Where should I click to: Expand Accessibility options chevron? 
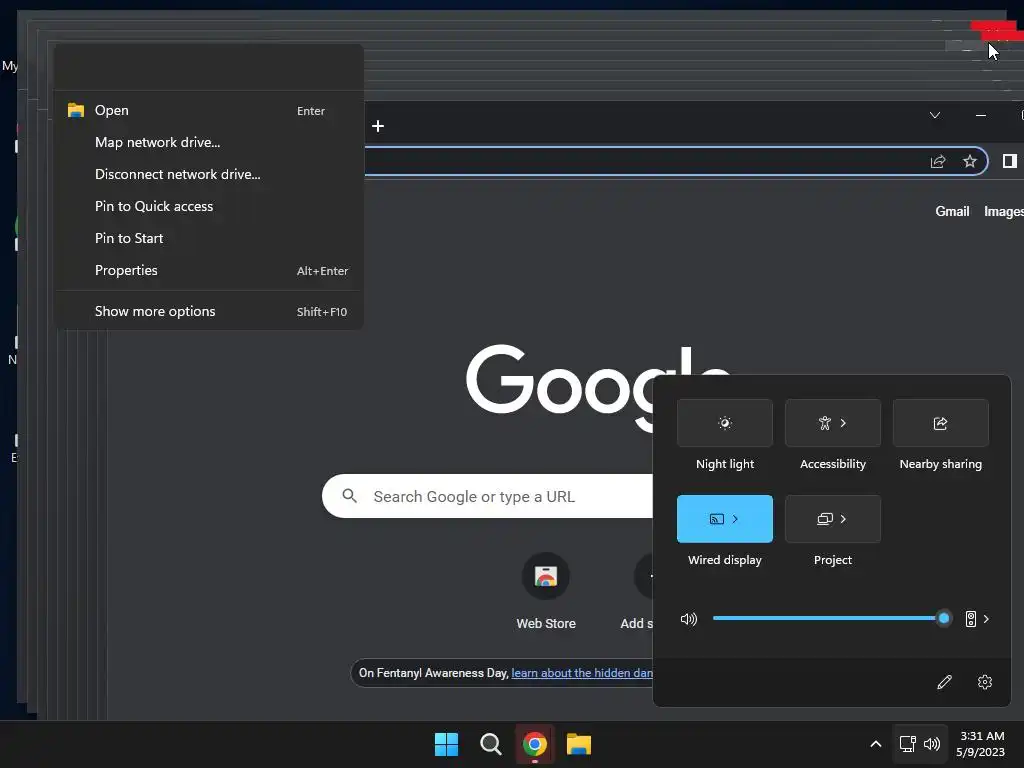pyautogui.click(x=844, y=423)
